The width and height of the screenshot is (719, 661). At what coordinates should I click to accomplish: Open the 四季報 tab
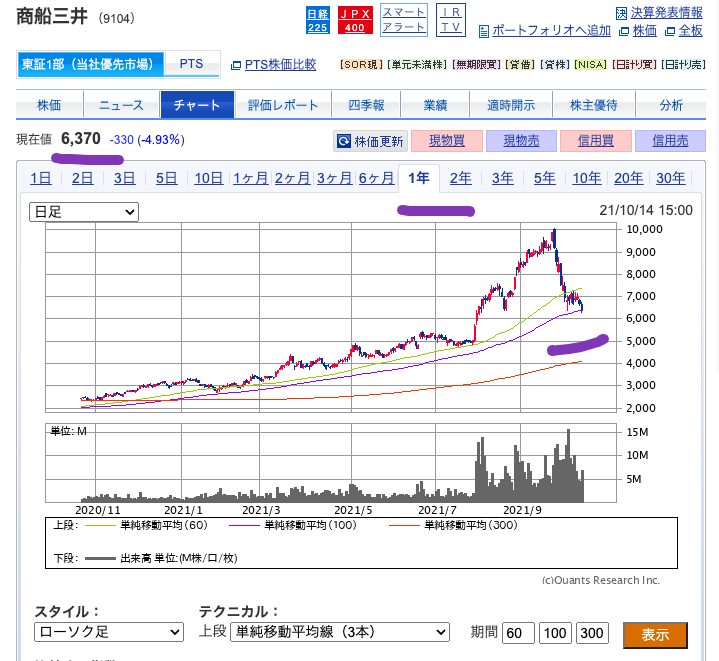[x=366, y=105]
